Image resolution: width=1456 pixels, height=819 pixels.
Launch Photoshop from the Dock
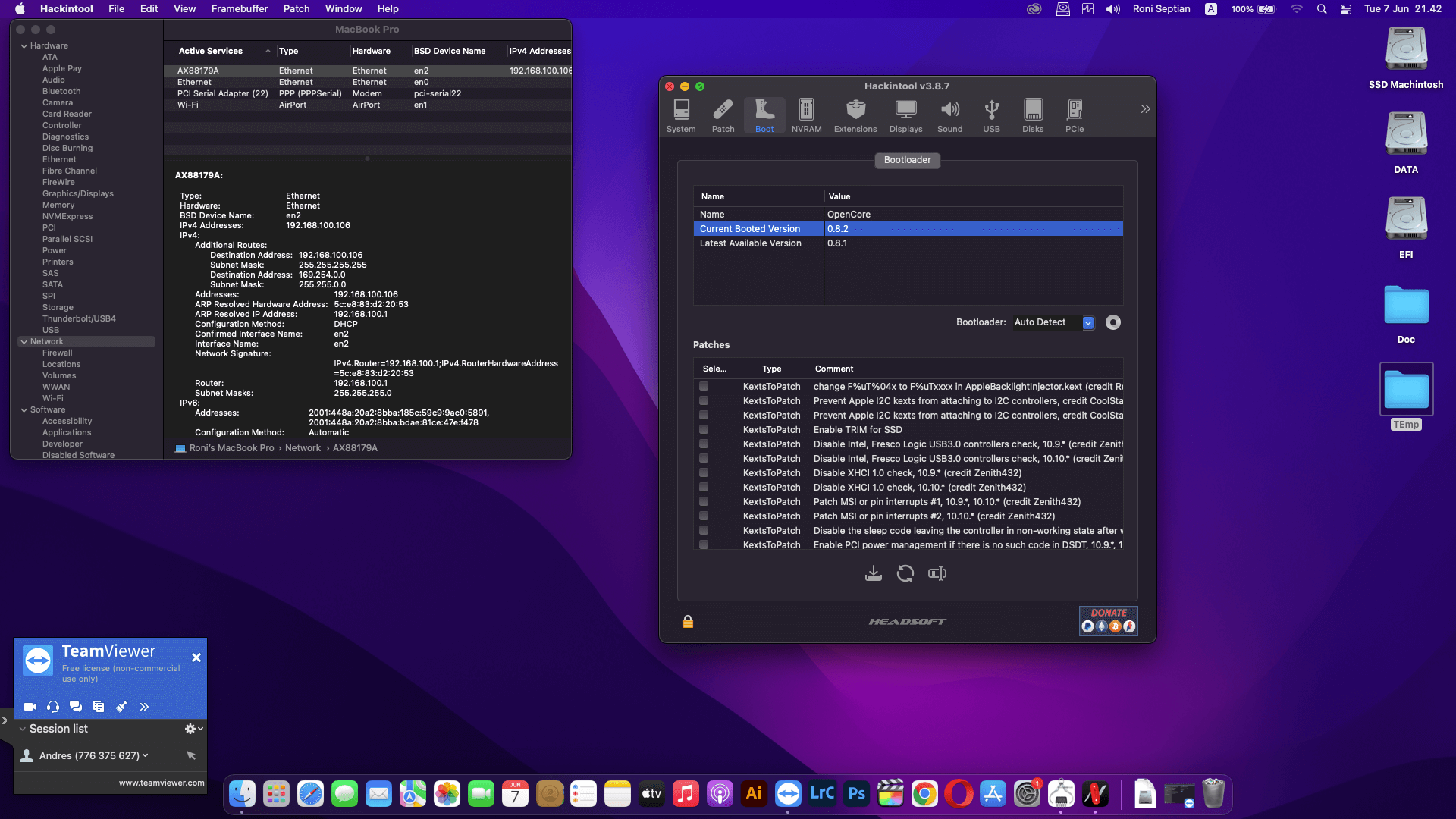click(856, 794)
